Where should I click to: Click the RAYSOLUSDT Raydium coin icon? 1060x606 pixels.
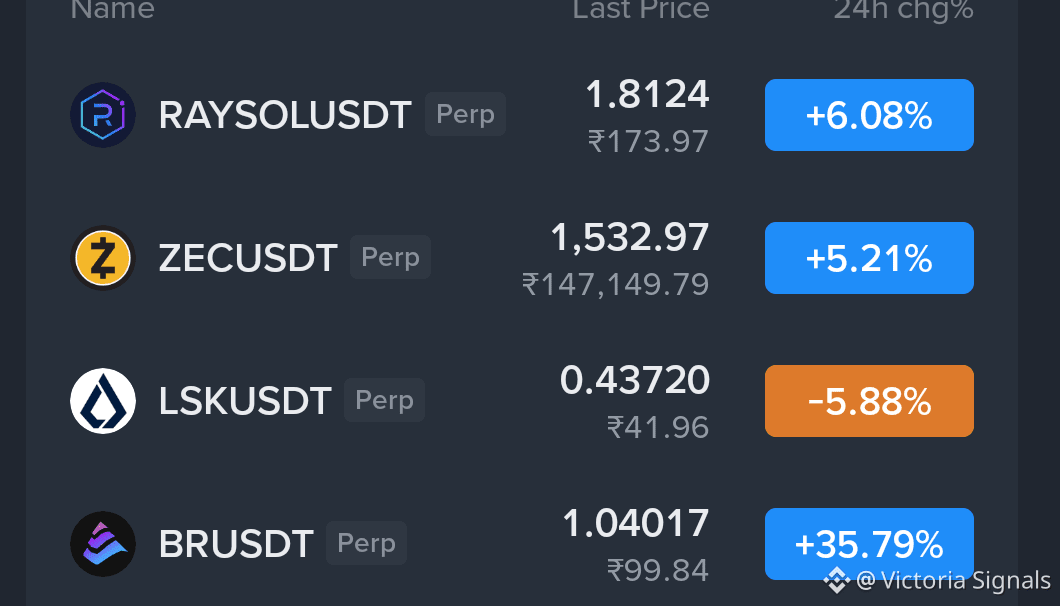[x=103, y=115]
